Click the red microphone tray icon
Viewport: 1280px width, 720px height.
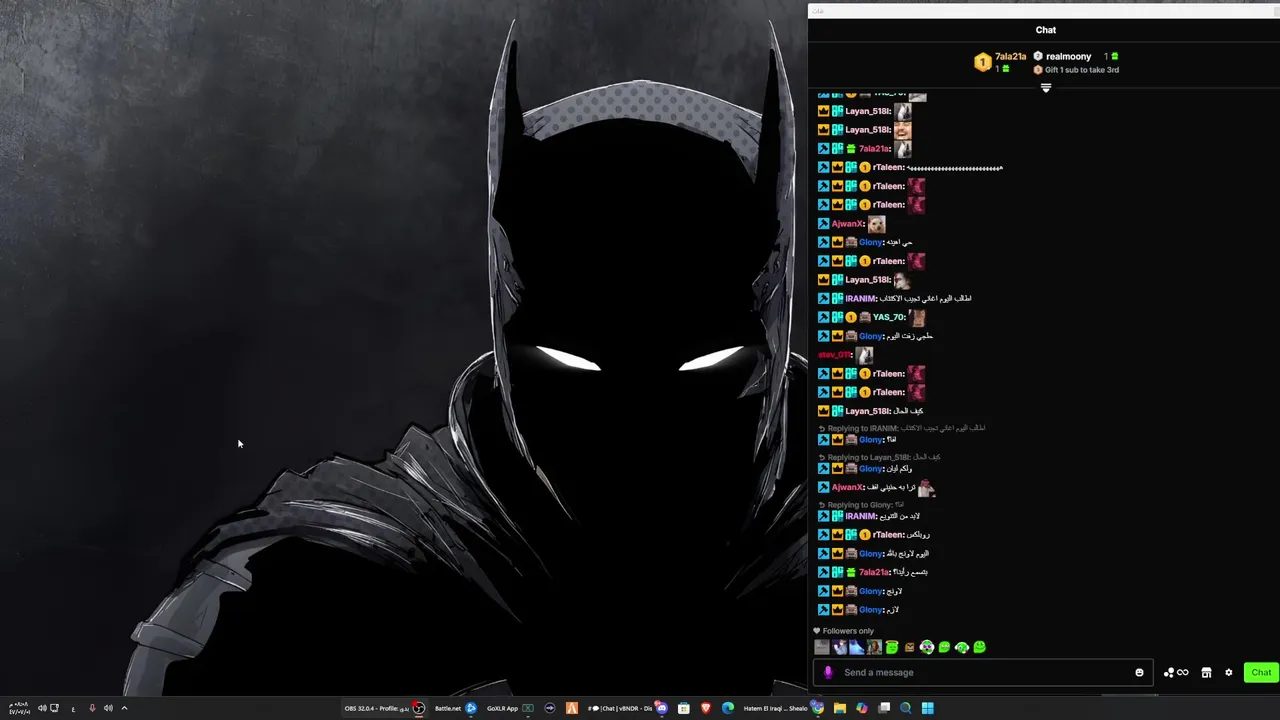tap(92, 708)
